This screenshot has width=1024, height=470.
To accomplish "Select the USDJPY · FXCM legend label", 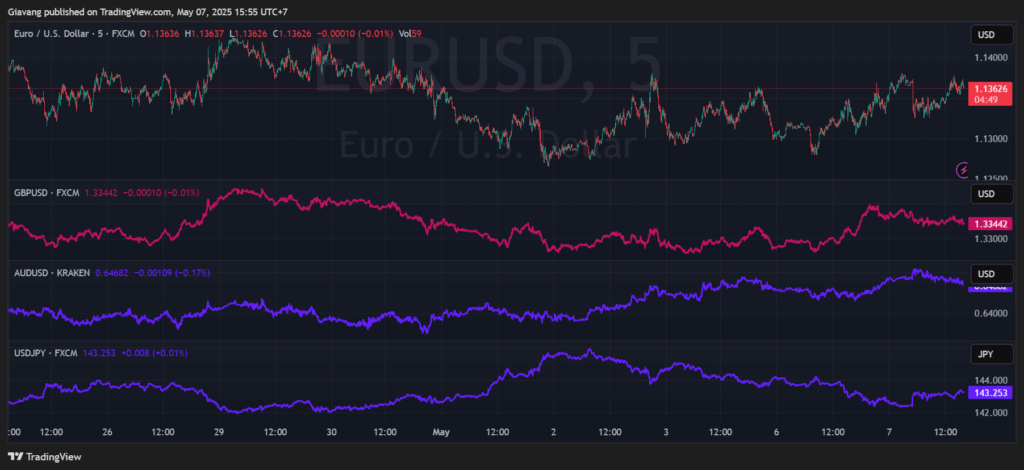I will tap(45, 353).
